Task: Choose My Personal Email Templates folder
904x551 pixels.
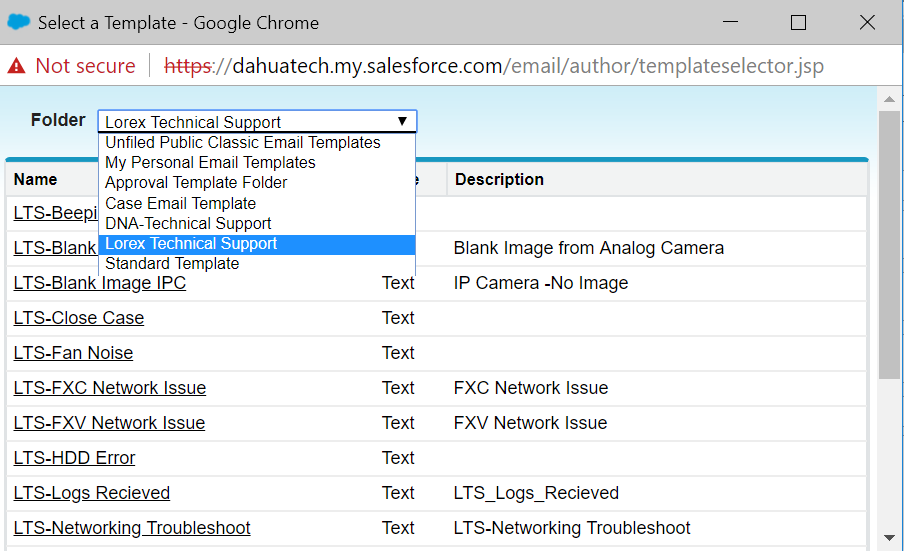Action: pyautogui.click(x=210, y=163)
